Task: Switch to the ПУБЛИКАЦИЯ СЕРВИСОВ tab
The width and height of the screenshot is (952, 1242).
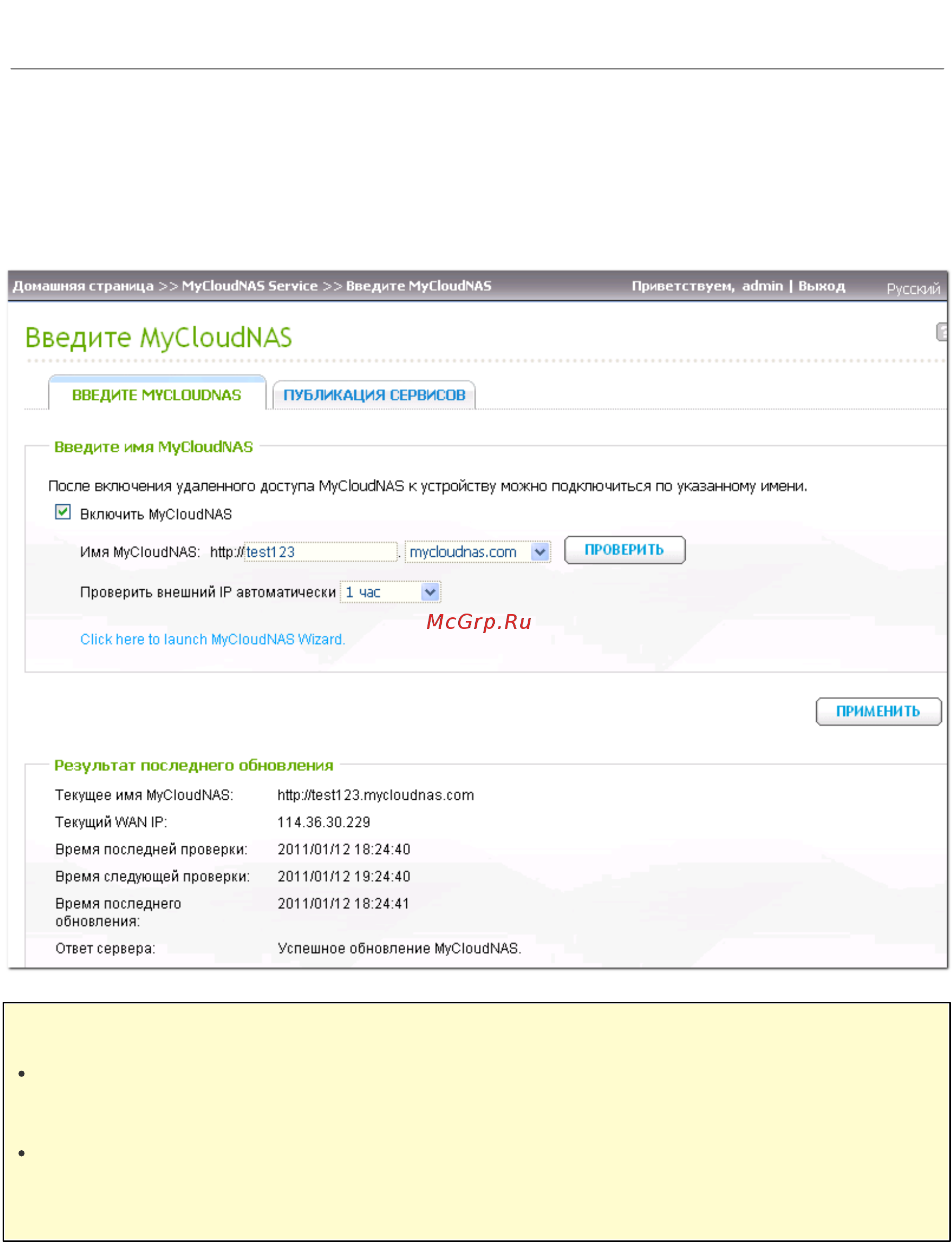Action: [x=374, y=395]
